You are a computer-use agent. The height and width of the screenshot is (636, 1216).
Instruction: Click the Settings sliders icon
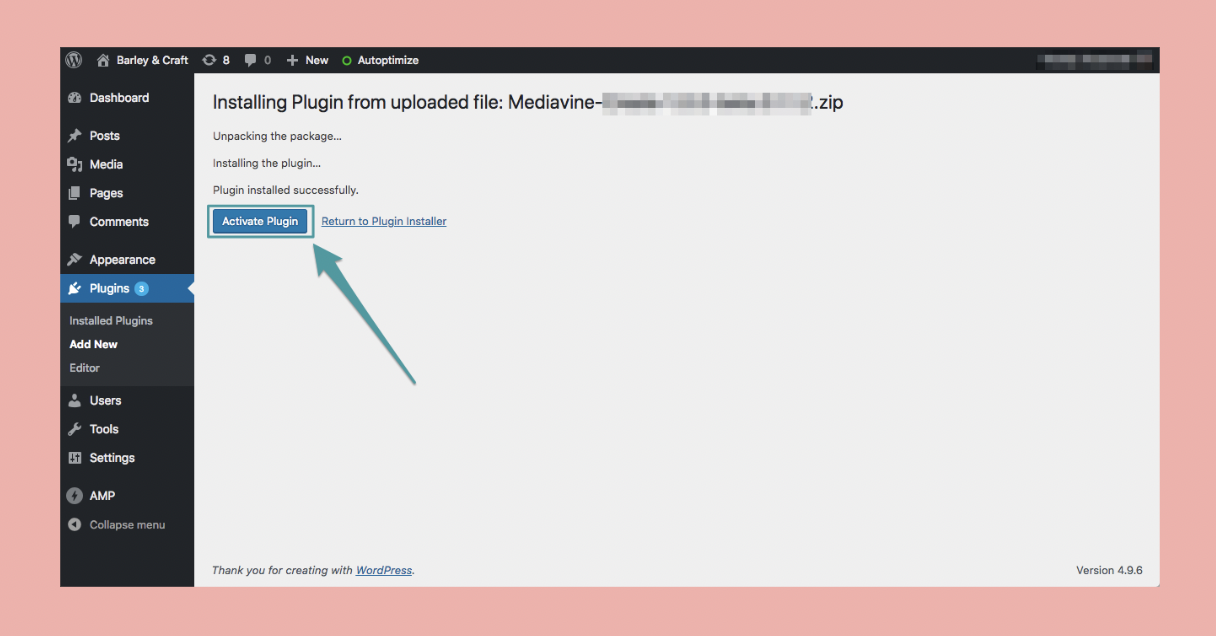[x=74, y=458]
